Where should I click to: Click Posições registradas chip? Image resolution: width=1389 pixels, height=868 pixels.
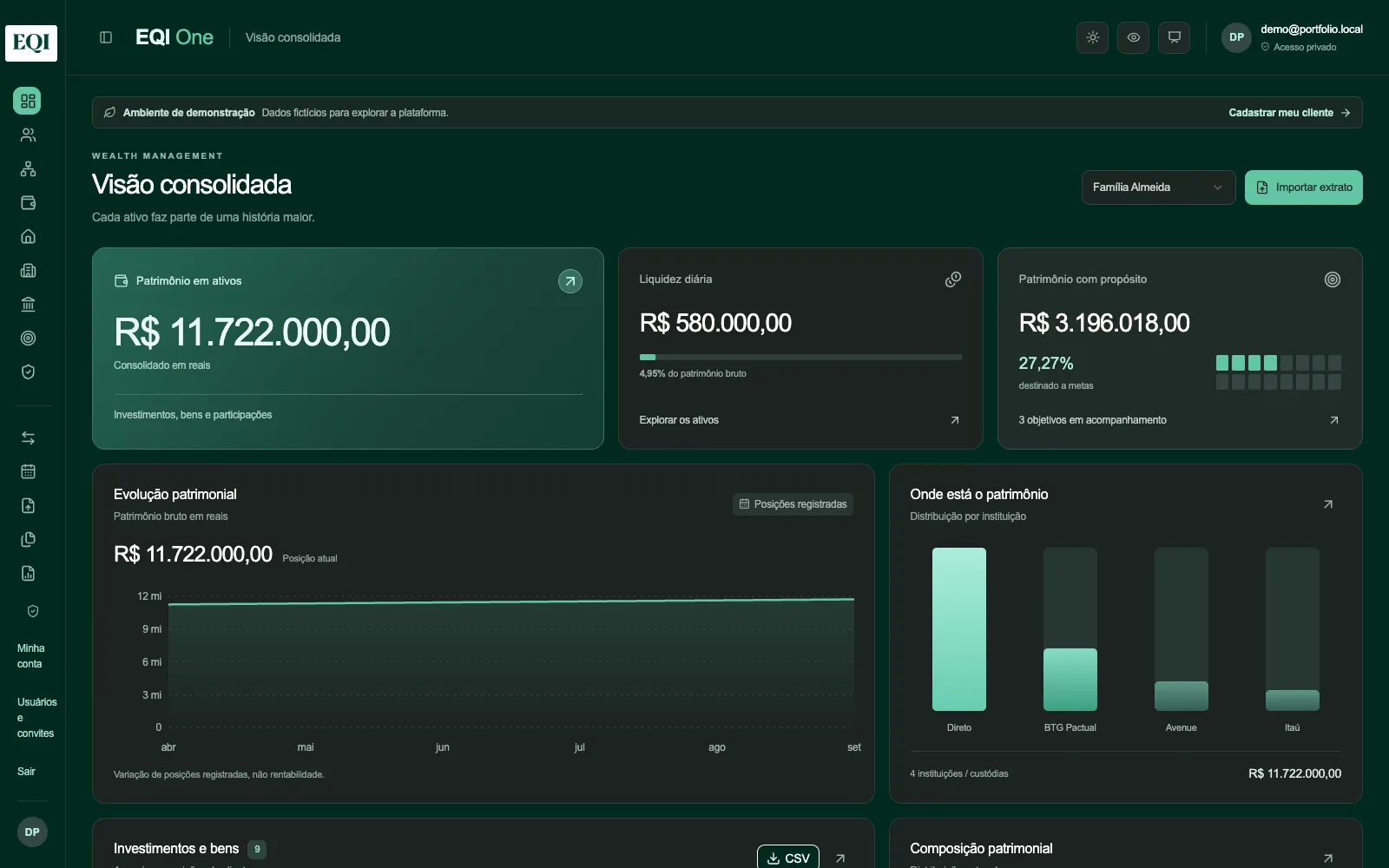793,504
